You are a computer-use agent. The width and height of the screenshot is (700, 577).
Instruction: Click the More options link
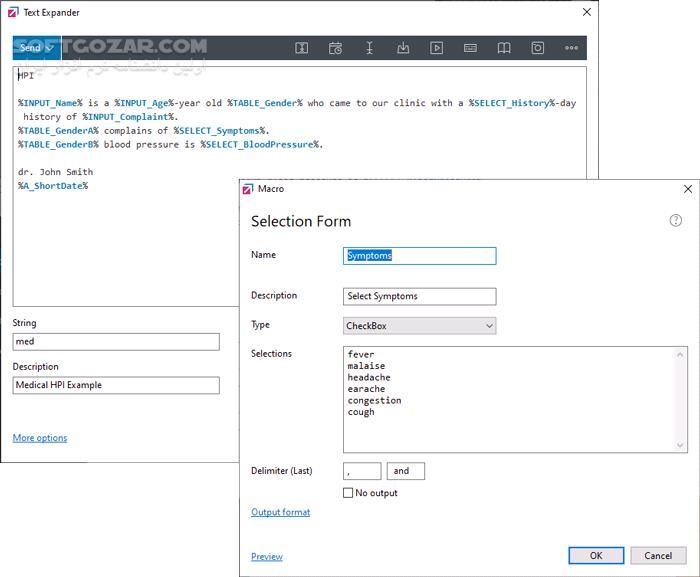40,438
